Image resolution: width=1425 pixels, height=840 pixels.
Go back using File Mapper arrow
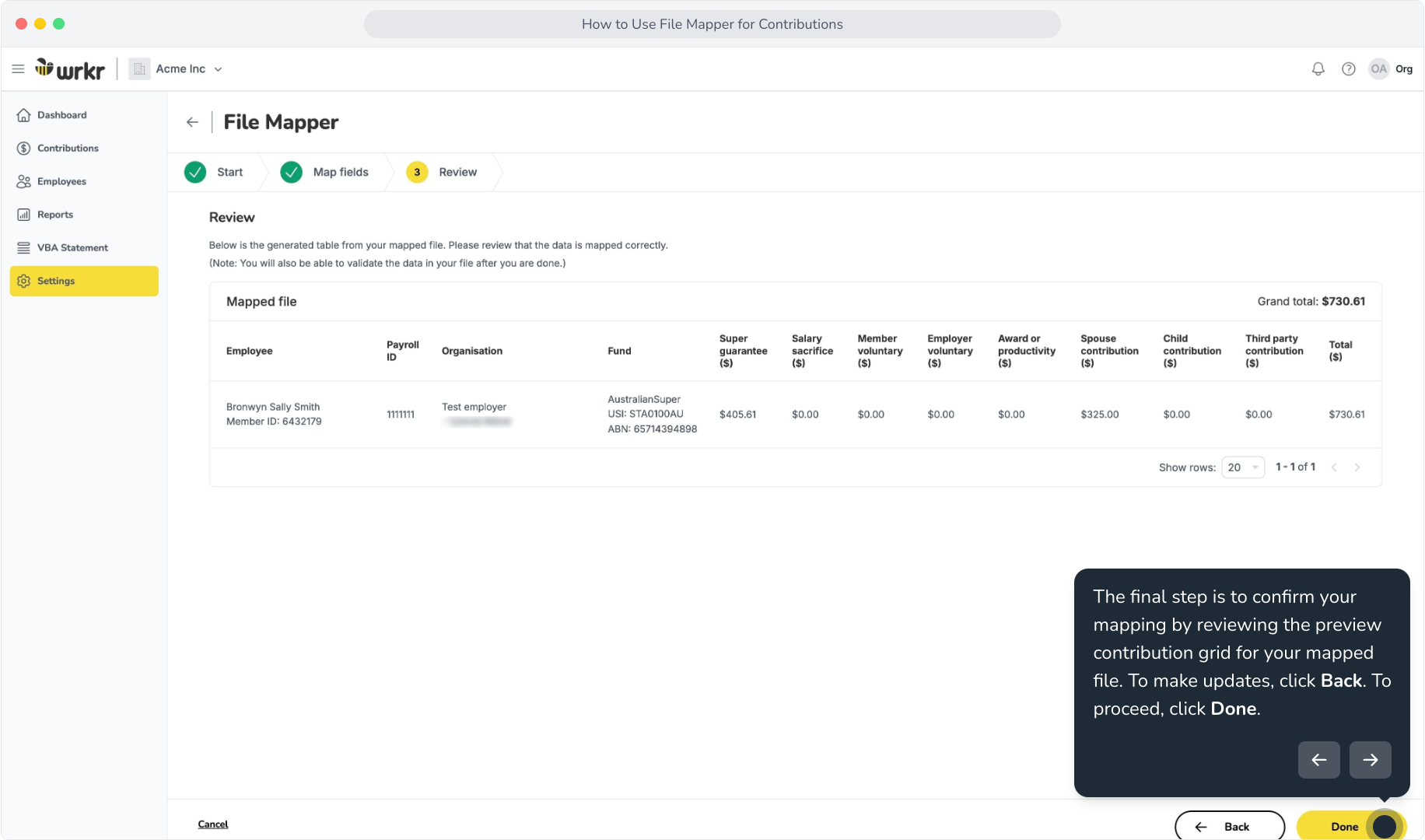click(192, 122)
